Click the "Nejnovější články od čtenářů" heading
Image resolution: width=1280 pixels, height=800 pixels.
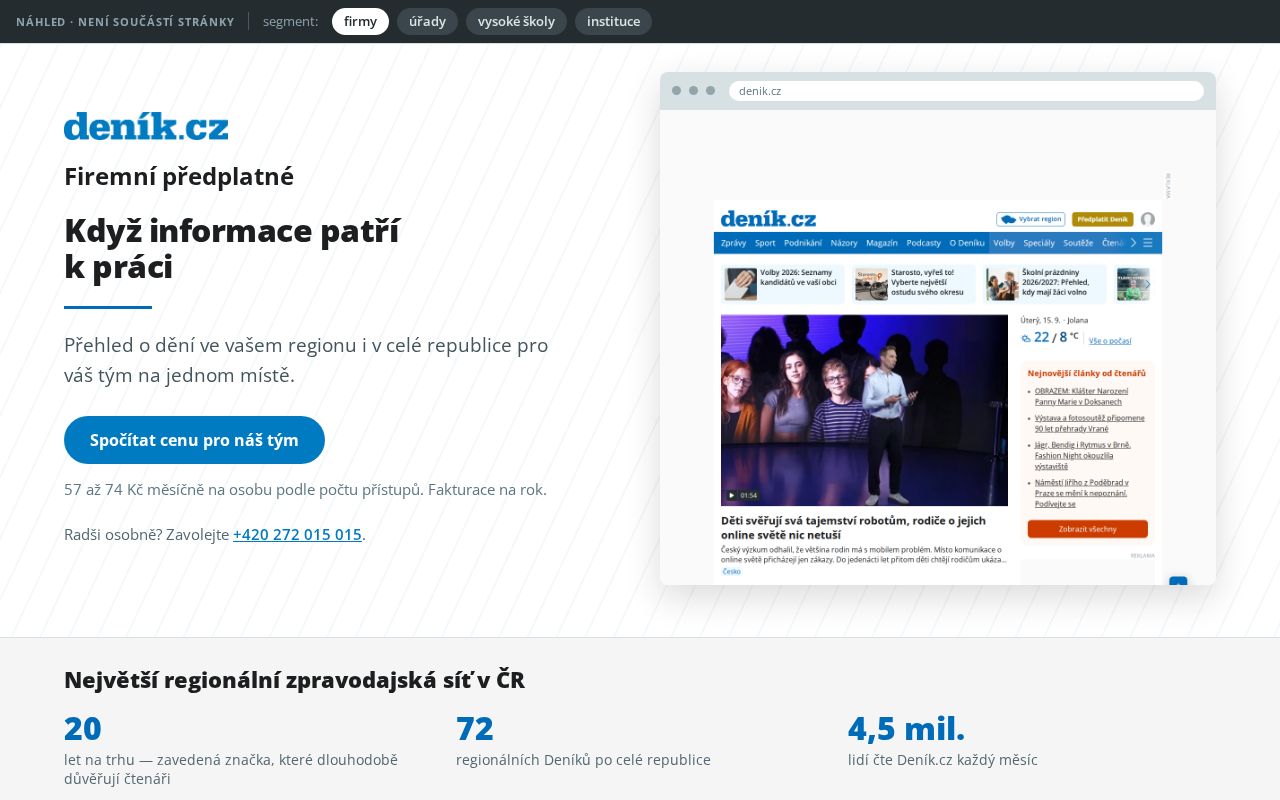click(x=1087, y=372)
